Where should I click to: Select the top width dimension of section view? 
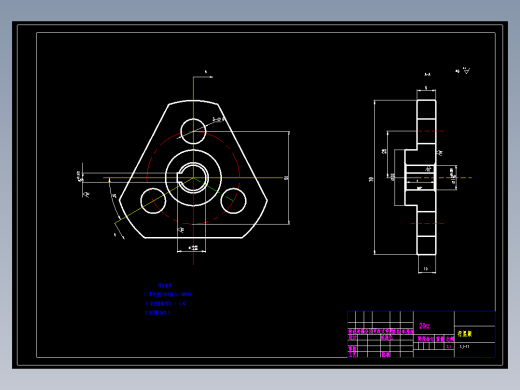[426, 88]
